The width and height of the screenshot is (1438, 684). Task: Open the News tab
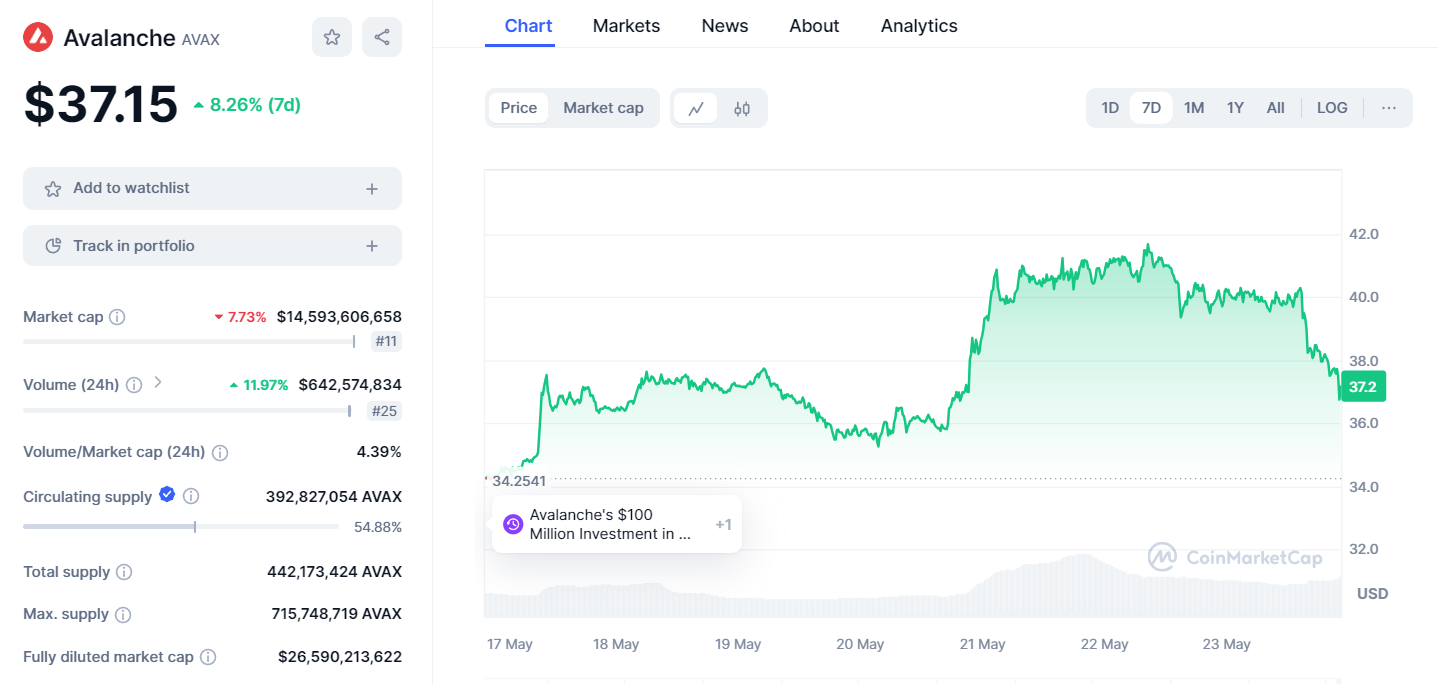pos(725,26)
